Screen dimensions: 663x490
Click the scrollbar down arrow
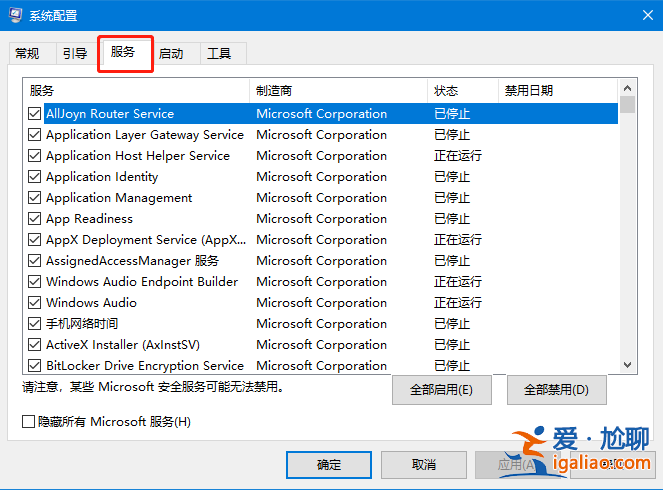[627, 364]
